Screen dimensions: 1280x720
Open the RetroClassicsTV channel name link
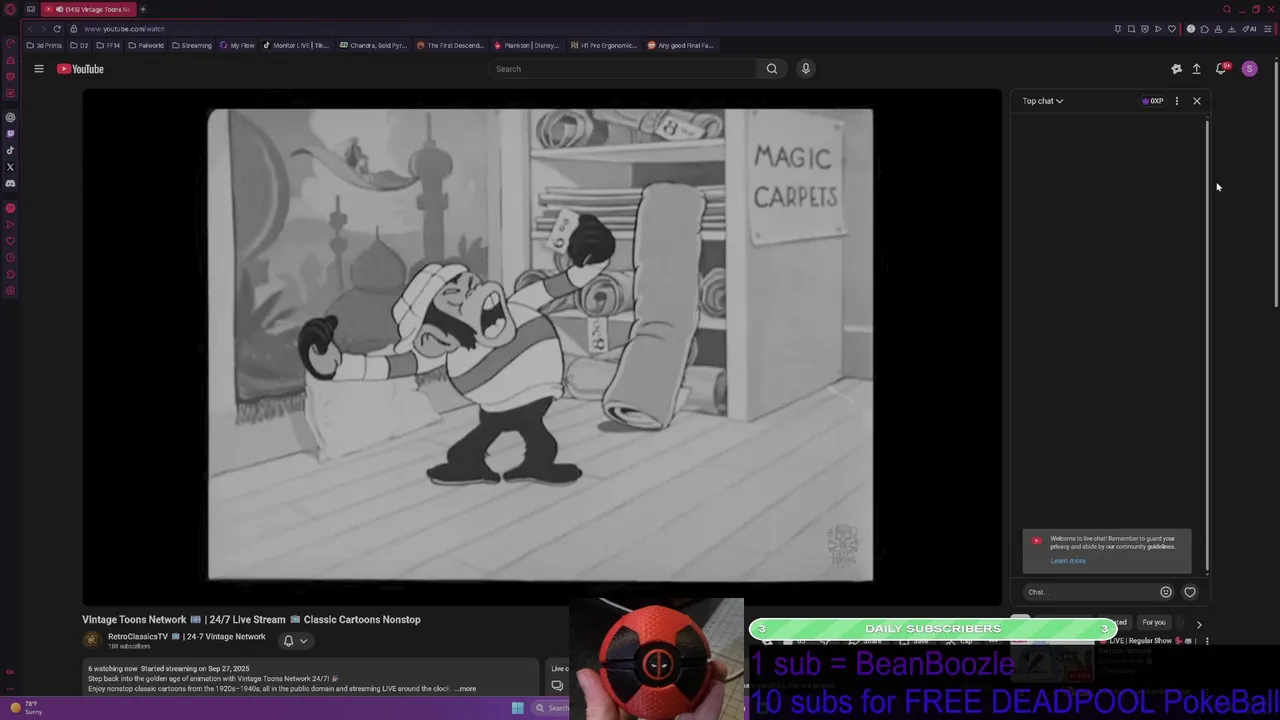(187, 637)
